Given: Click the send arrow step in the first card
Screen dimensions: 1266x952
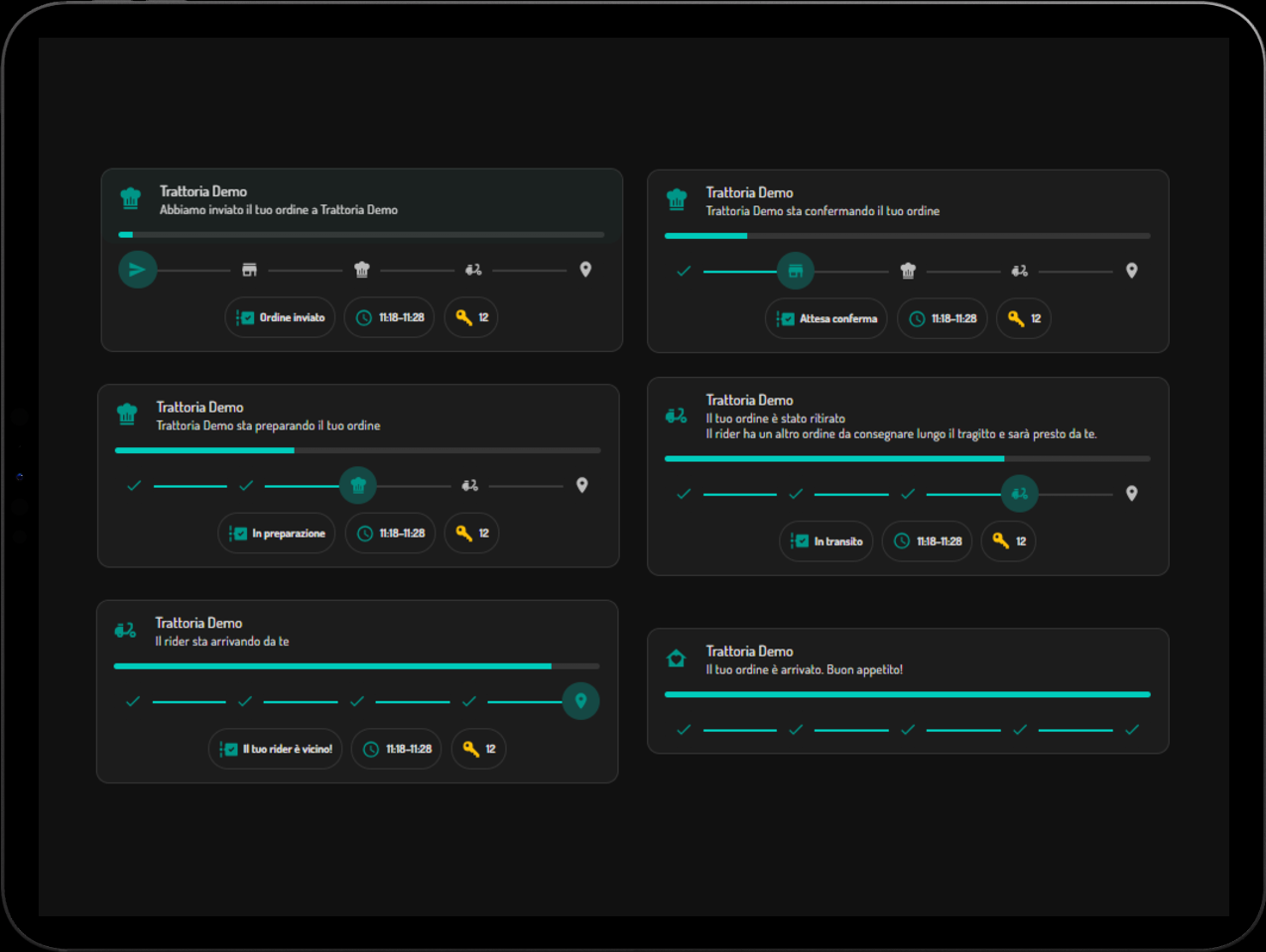Looking at the screenshot, I should 138,270.
